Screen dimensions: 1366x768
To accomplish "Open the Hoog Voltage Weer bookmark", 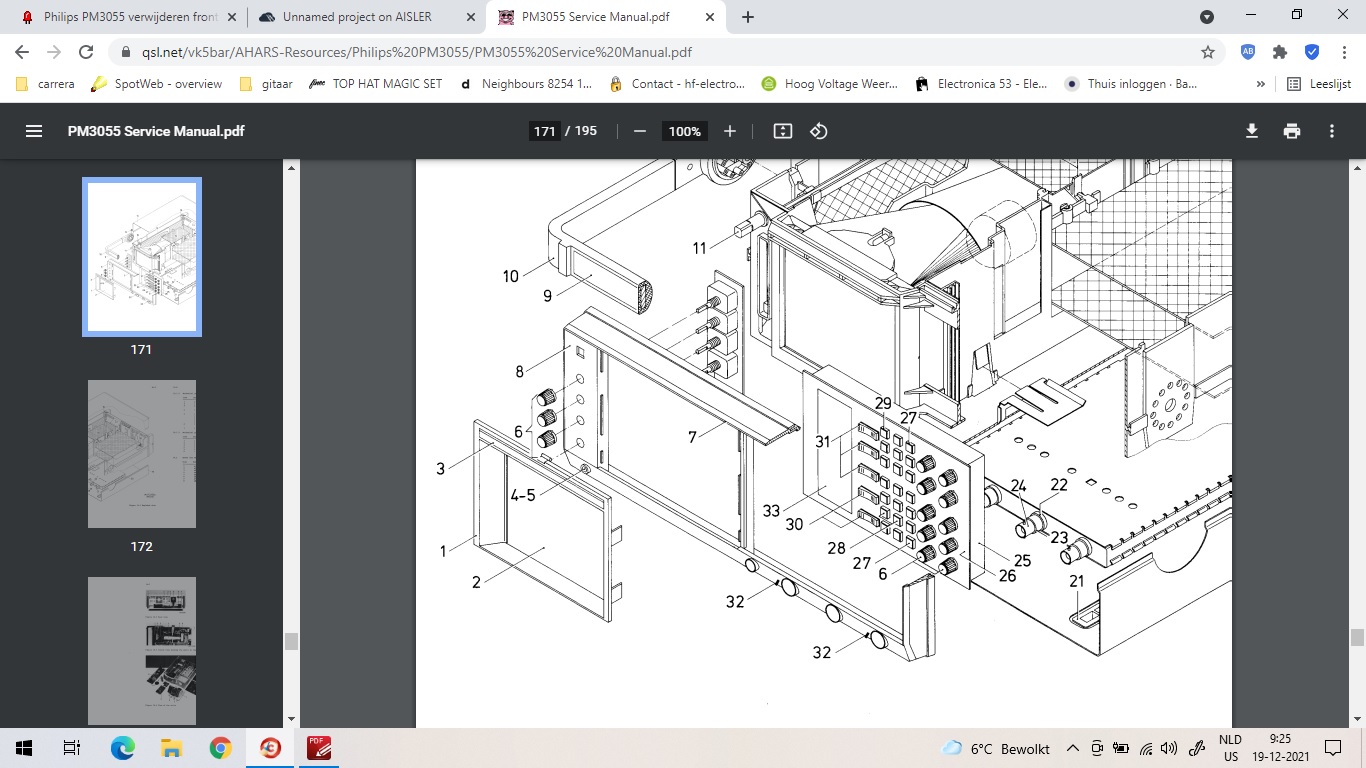I will pyautogui.click(x=830, y=84).
